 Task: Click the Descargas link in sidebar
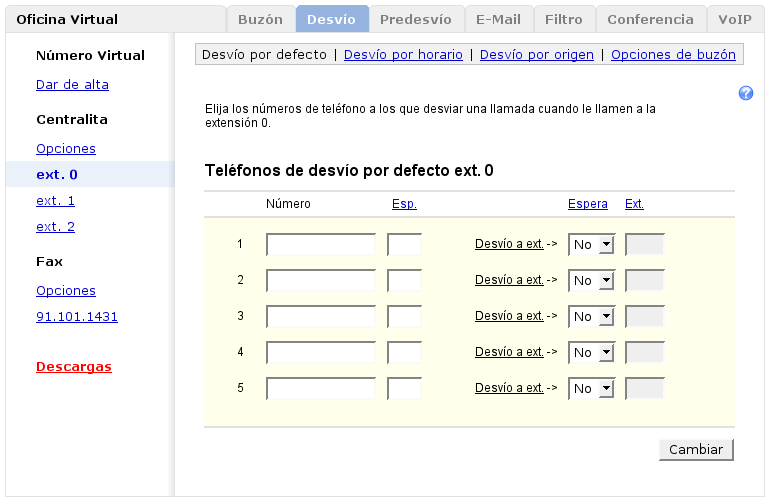74,367
